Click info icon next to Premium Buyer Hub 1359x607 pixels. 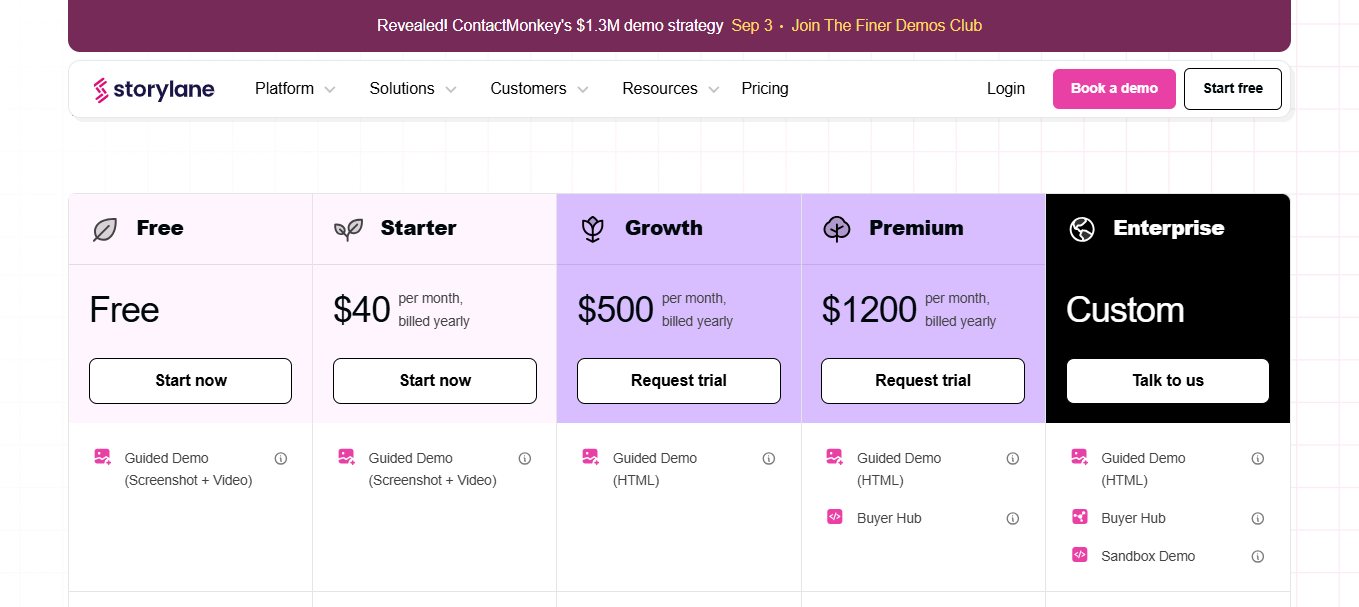point(1013,519)
